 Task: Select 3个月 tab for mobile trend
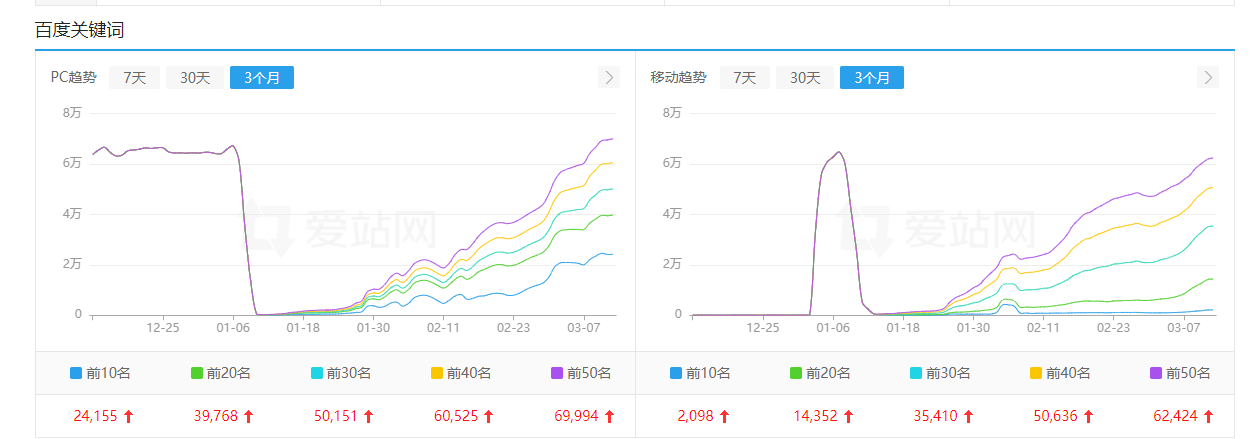tap(871, 78)
